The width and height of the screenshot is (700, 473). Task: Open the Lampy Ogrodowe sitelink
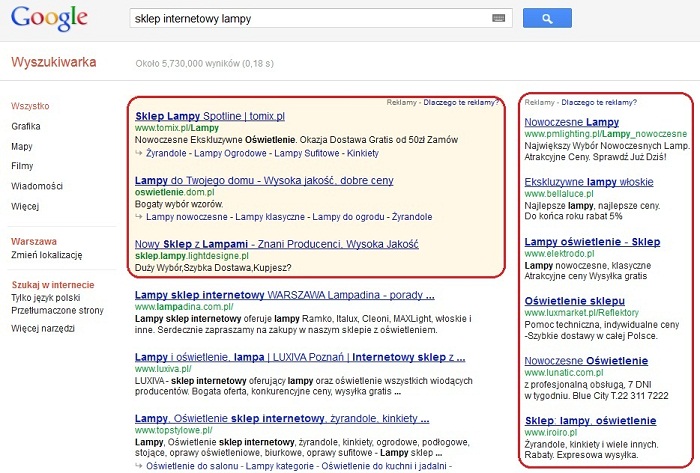[x=230, y=154]
